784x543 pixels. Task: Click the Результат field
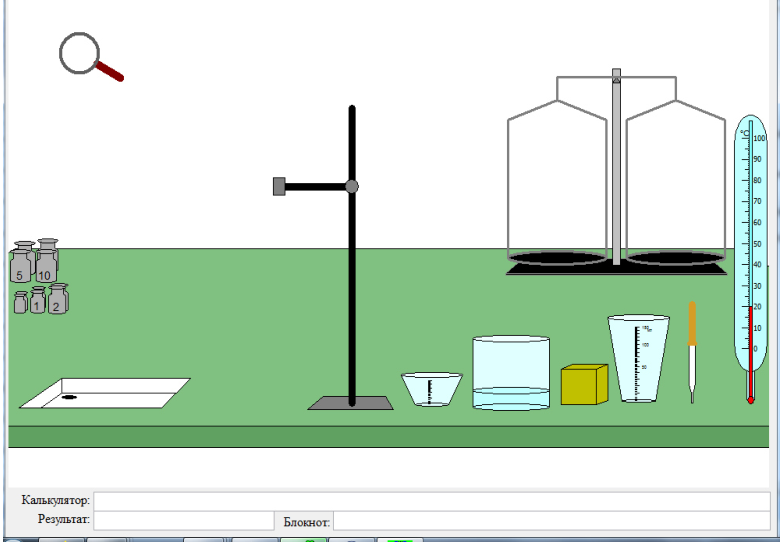(184, 520)
